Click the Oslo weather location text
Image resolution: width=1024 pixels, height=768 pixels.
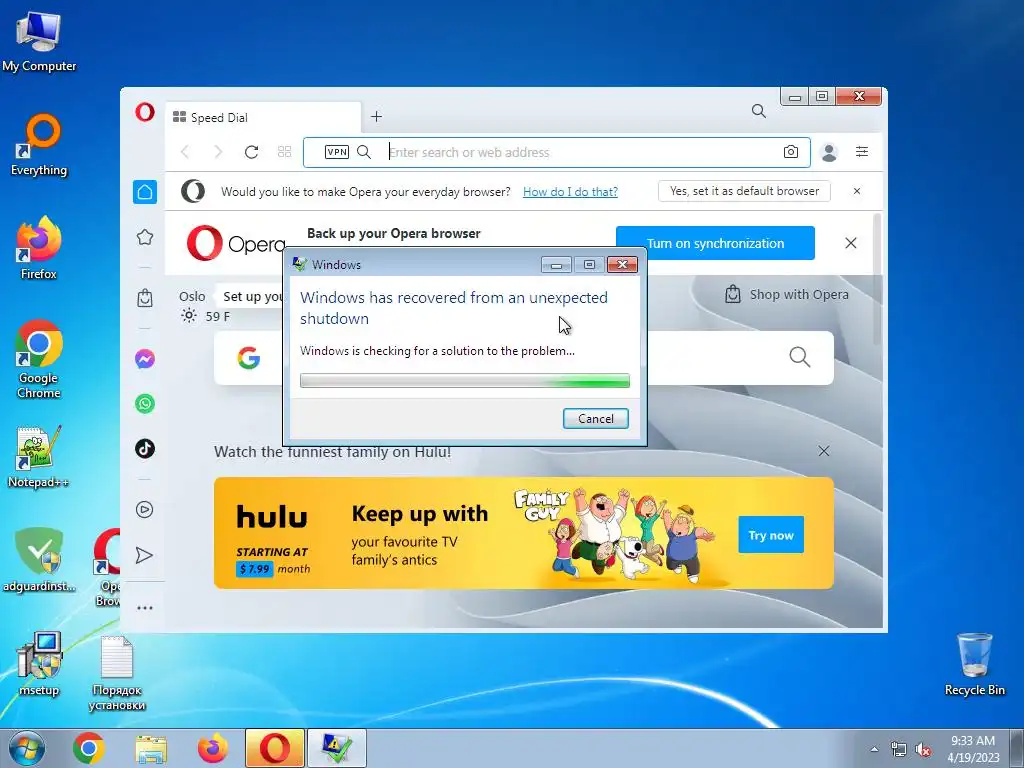tap(192, 296)
